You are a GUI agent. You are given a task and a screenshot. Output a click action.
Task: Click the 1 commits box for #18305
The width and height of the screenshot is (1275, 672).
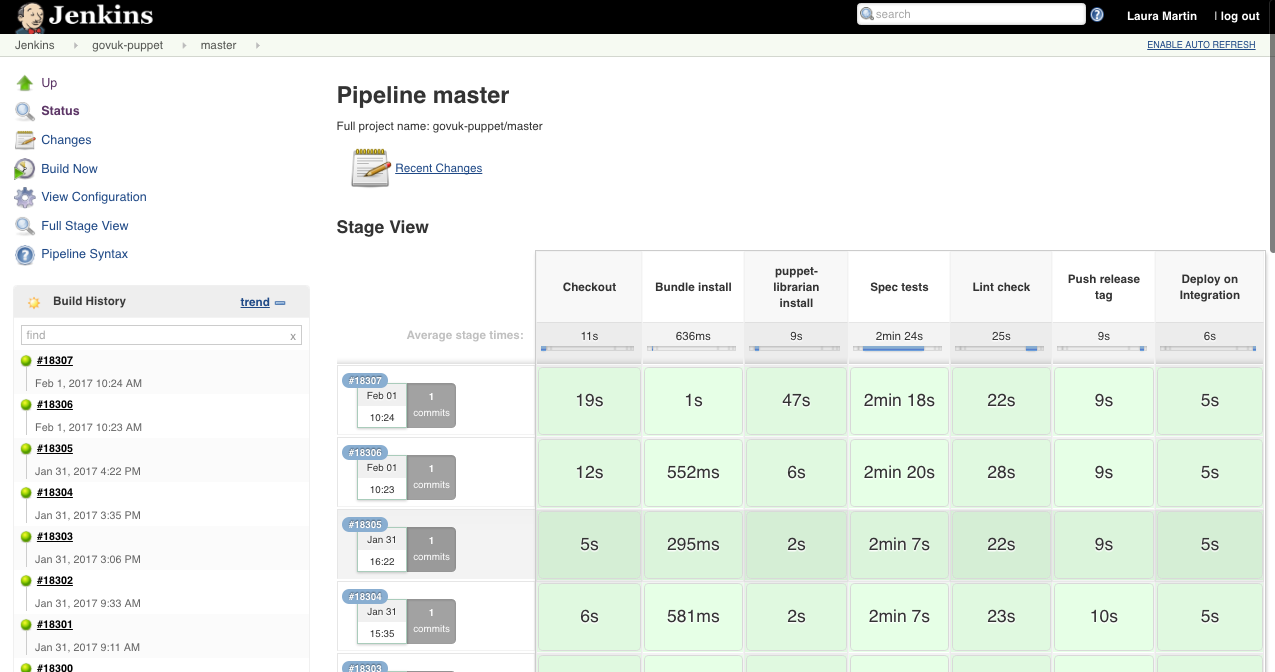432,550
